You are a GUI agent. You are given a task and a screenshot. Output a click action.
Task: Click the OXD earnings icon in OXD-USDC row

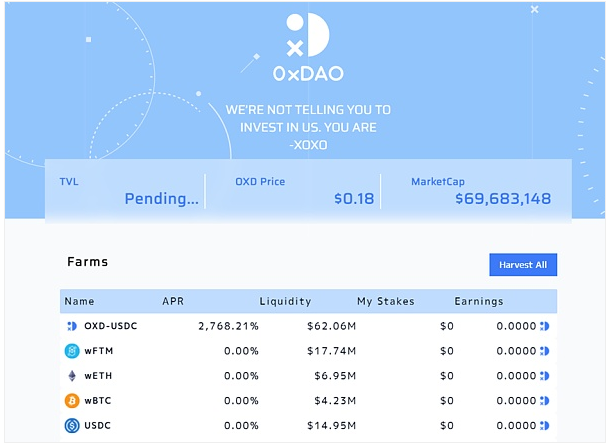(x=545, y=326)
